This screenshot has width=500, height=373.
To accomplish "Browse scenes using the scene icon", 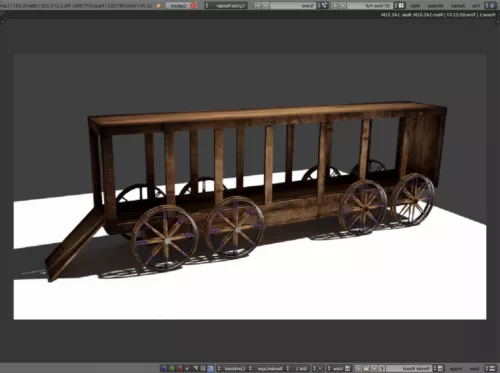I will pos(323,6).
